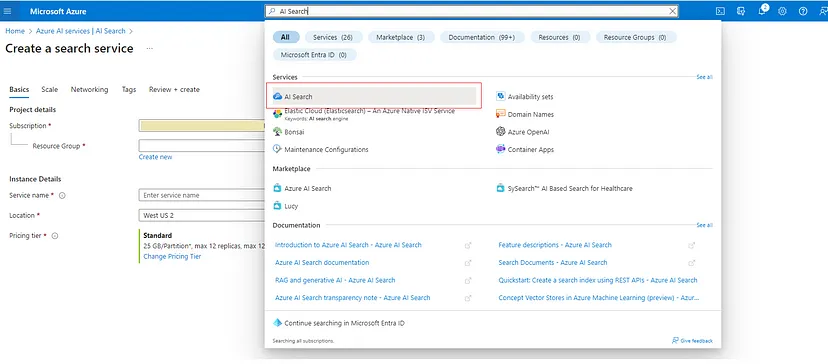Click the Lucy marketplace bag icon

(x=277, y=206)
